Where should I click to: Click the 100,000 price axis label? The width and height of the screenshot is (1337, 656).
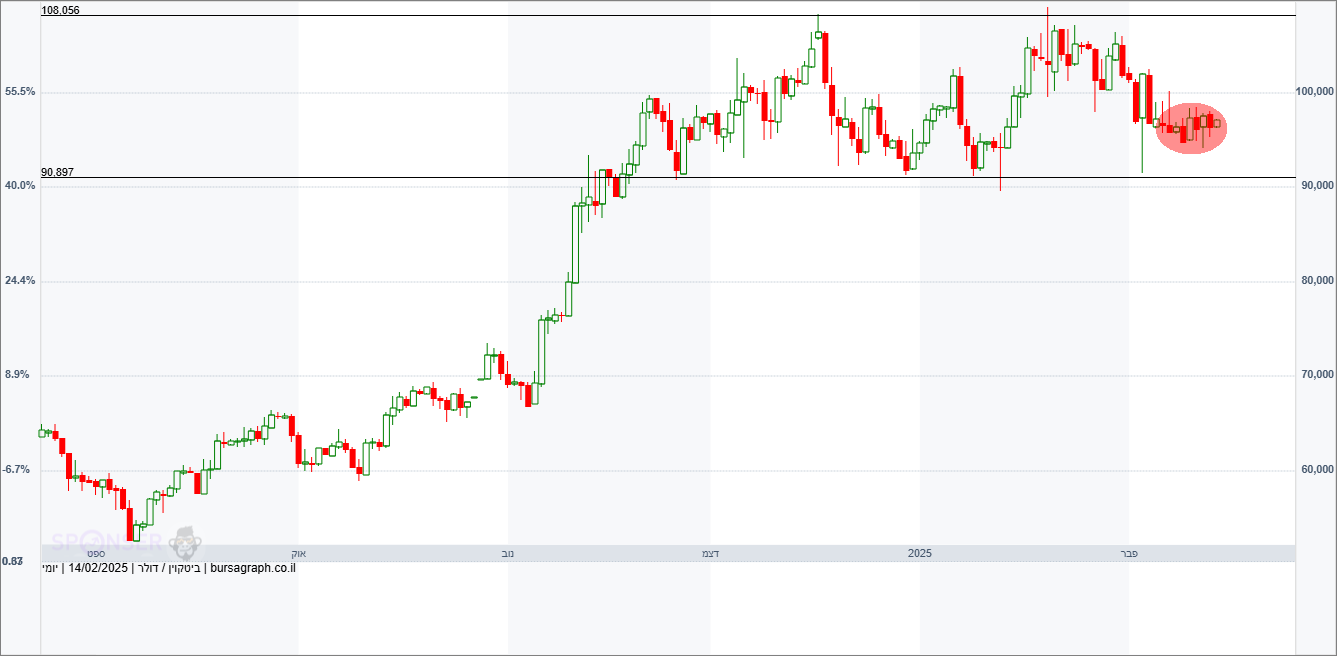point(1315,91)
